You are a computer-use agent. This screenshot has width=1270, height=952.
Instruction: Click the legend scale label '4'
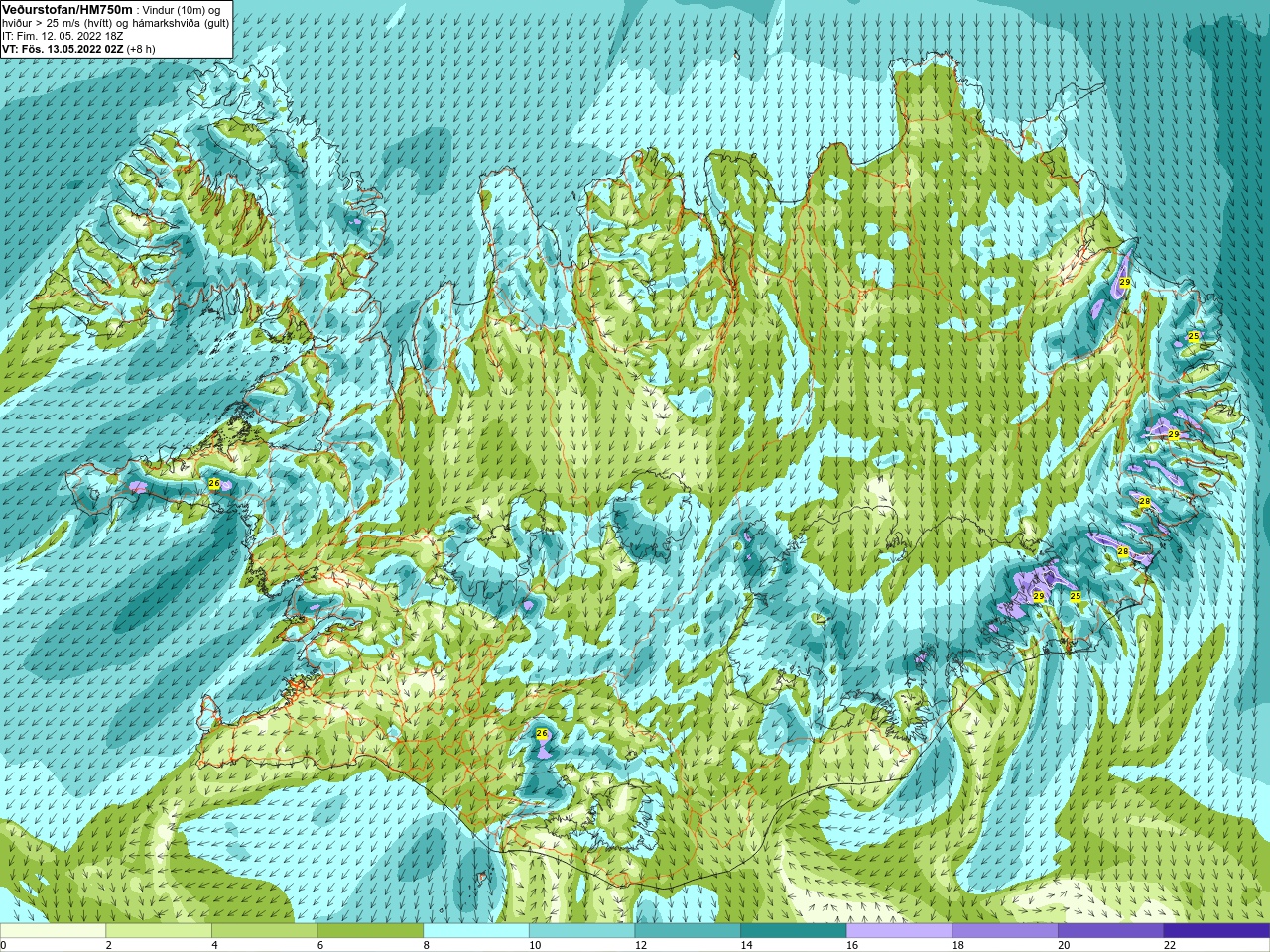tap(215, 945)
